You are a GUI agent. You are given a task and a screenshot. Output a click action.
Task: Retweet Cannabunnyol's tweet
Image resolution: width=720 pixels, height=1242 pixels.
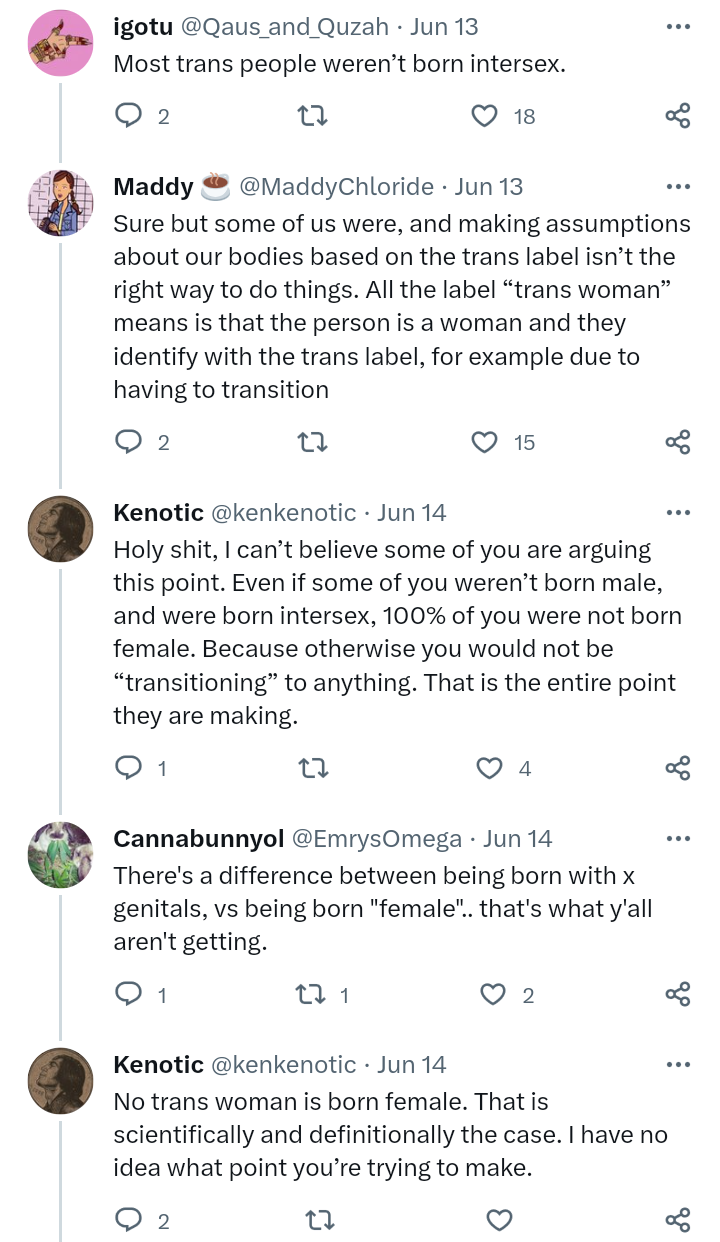[312, 994]
